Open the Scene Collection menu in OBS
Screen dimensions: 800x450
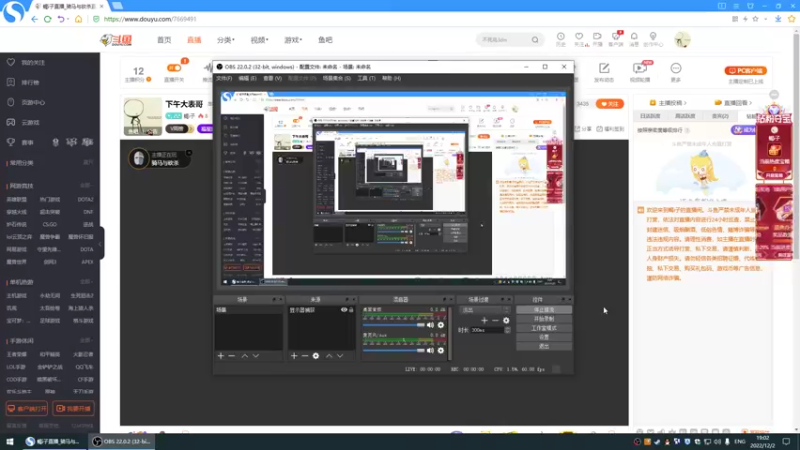(x=337, y=79)
